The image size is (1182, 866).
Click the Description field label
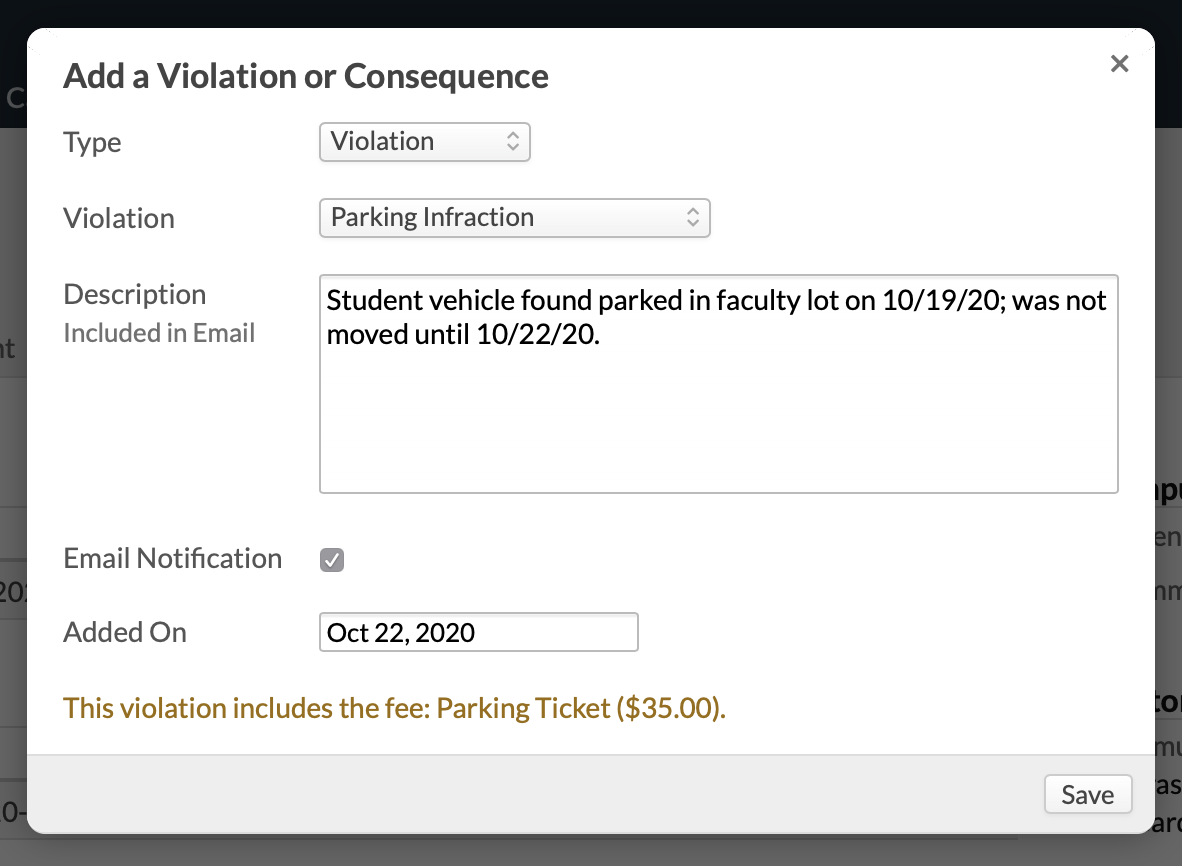tap(134, 295)
